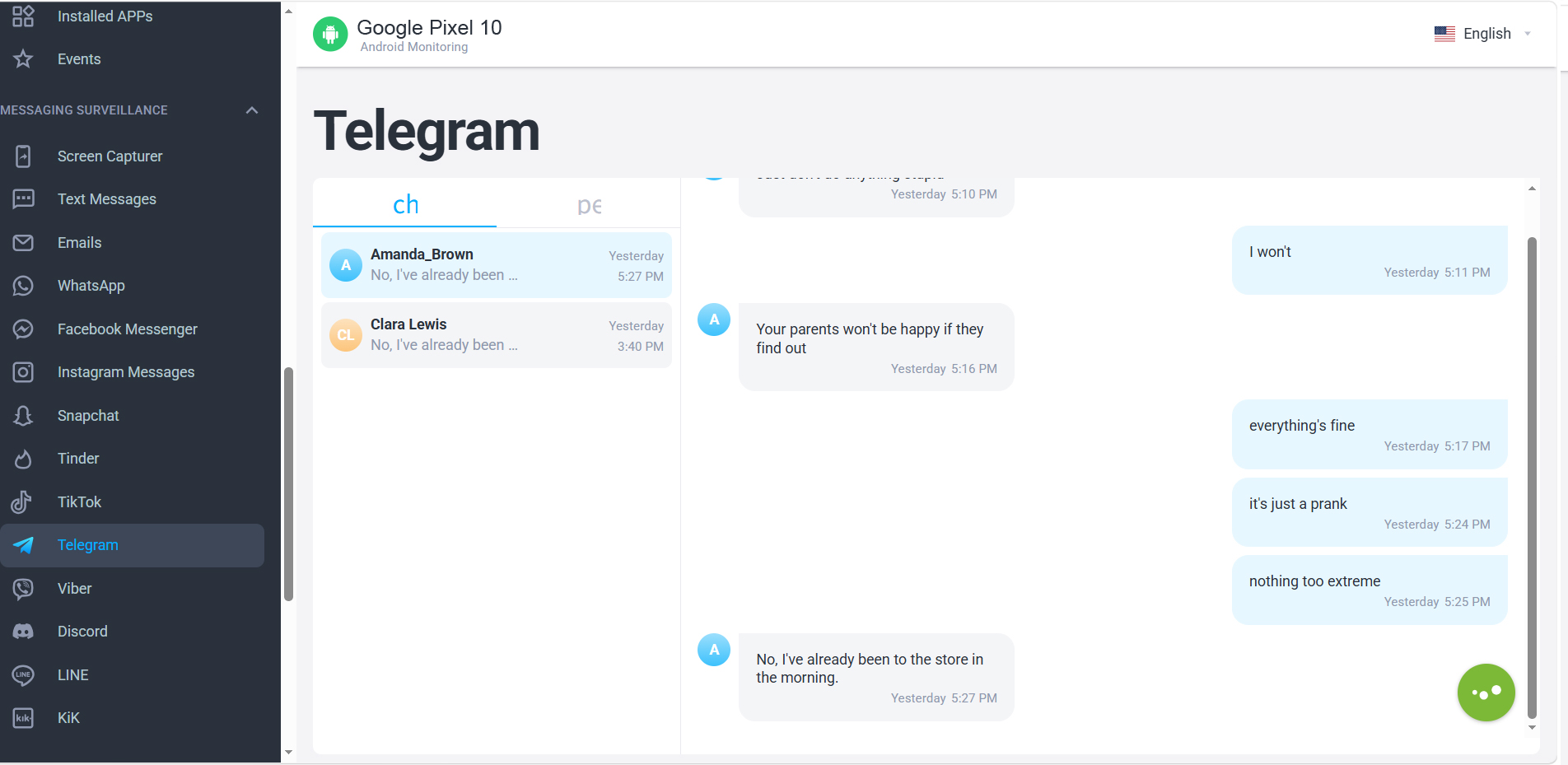Screen dimensions: 1568x765
Task: Click 'No, I've already been to the store' message
Action: click(x=876, y=677)
